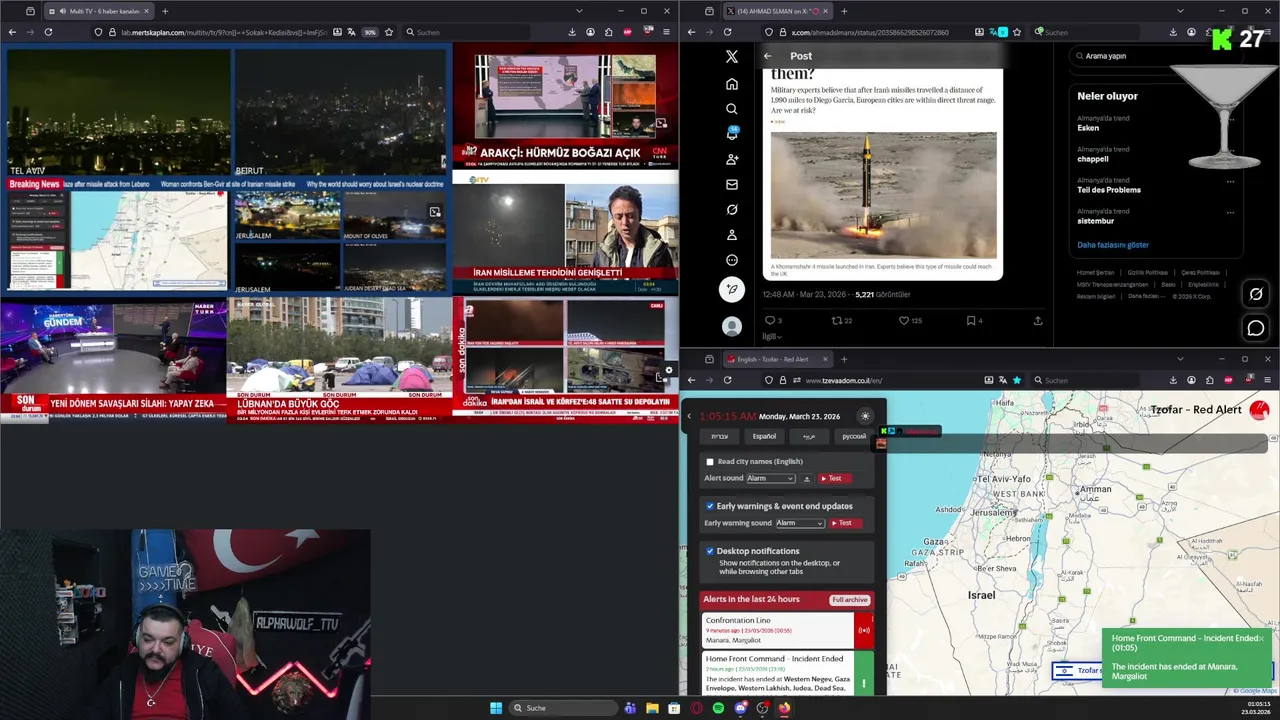
Task: Collapse Tzofar side panel with back chevron
Action: tap(689, 416)
